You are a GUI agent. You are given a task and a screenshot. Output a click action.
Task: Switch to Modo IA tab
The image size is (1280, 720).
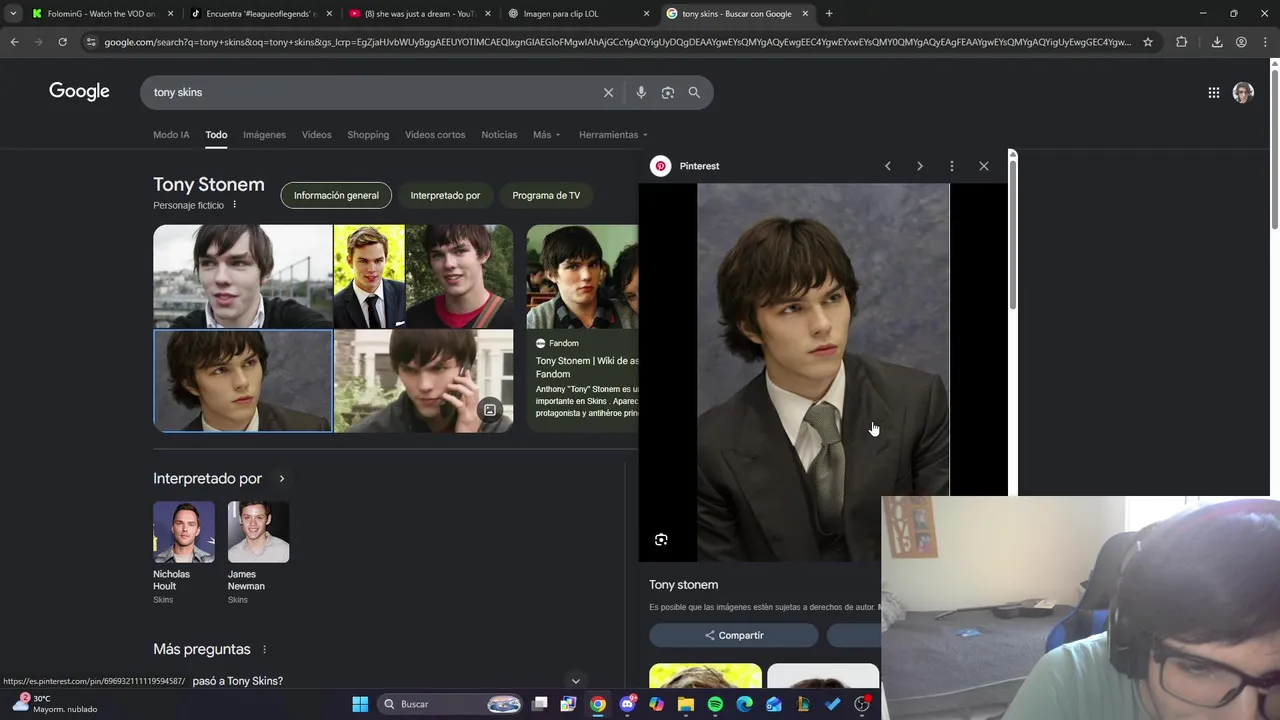point(171,135)
